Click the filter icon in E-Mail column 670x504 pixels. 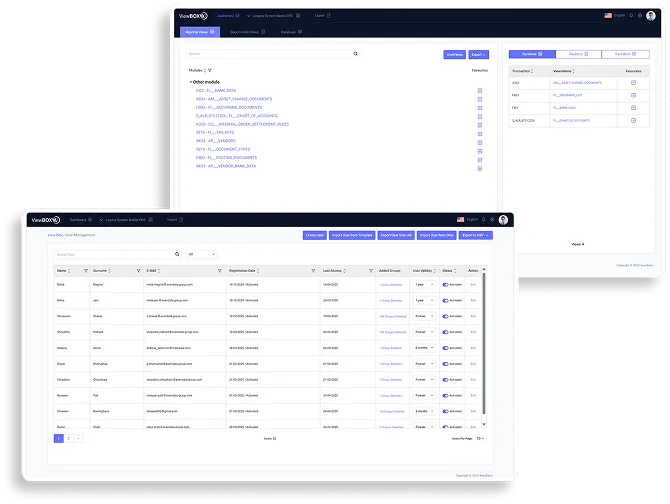[218, 270]
